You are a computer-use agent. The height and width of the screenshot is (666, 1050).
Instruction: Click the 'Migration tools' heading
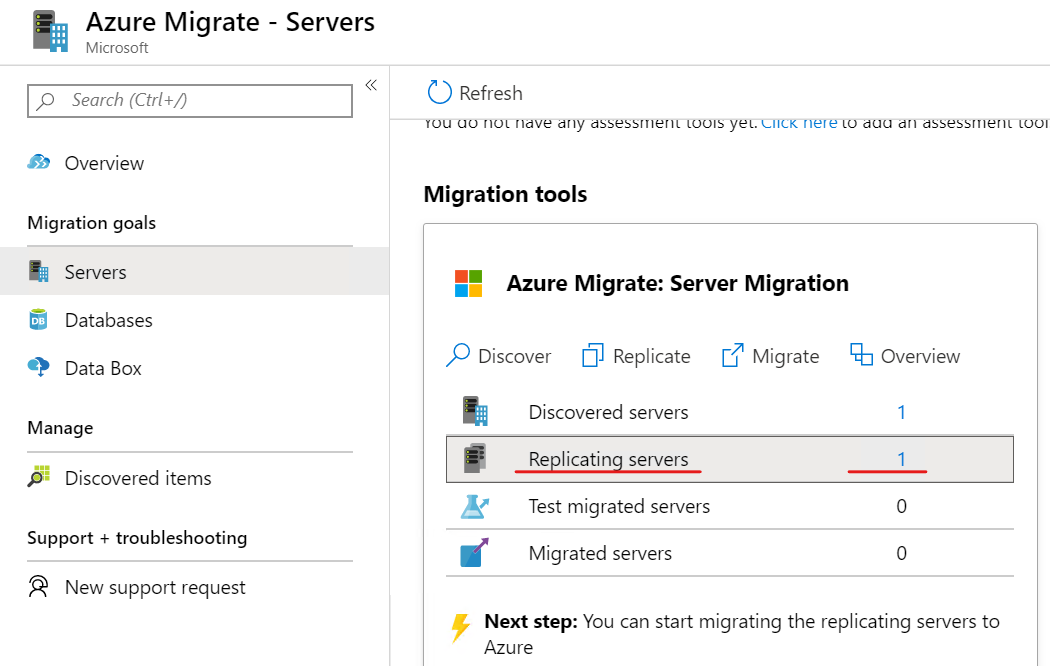point(506,194)
